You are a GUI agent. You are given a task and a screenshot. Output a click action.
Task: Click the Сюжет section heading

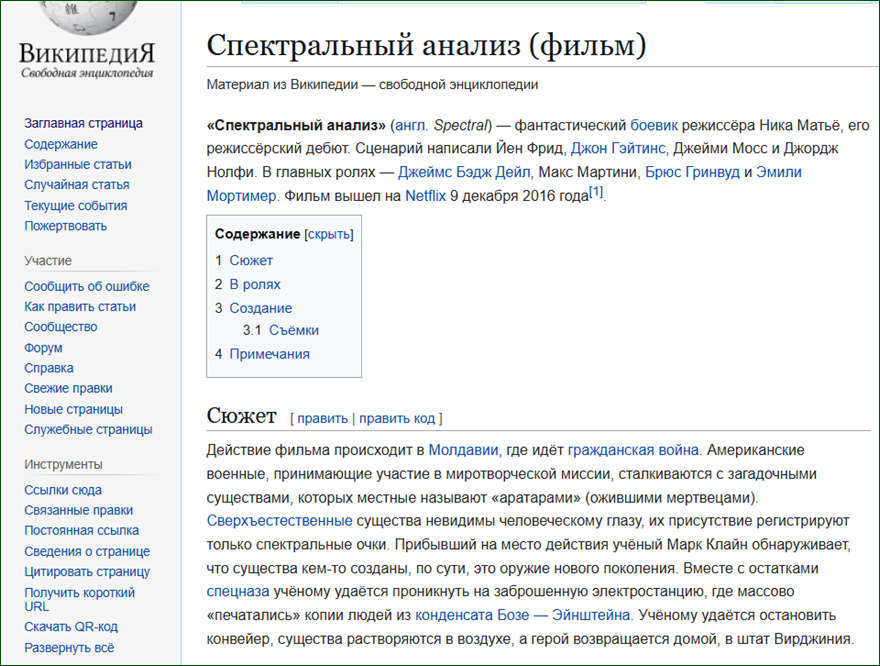click(241, 416)
